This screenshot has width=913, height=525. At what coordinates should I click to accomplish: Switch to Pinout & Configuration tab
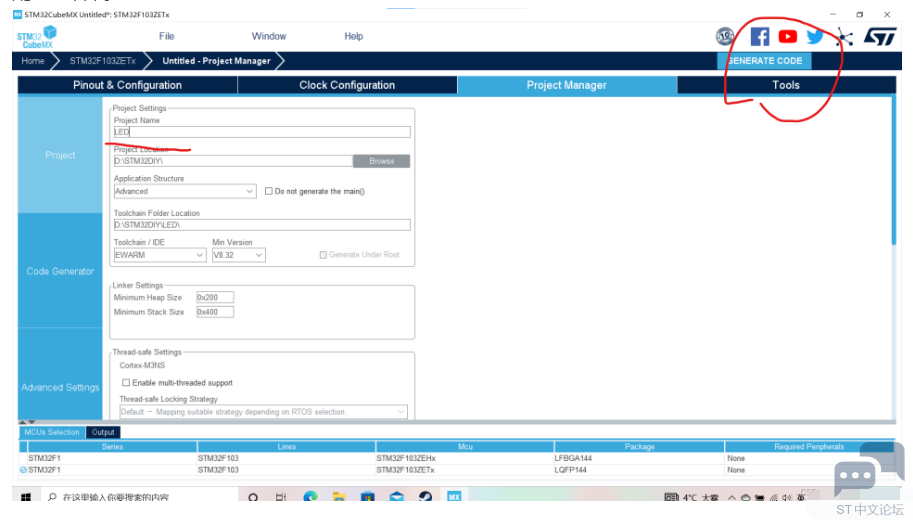coord(128,85)
